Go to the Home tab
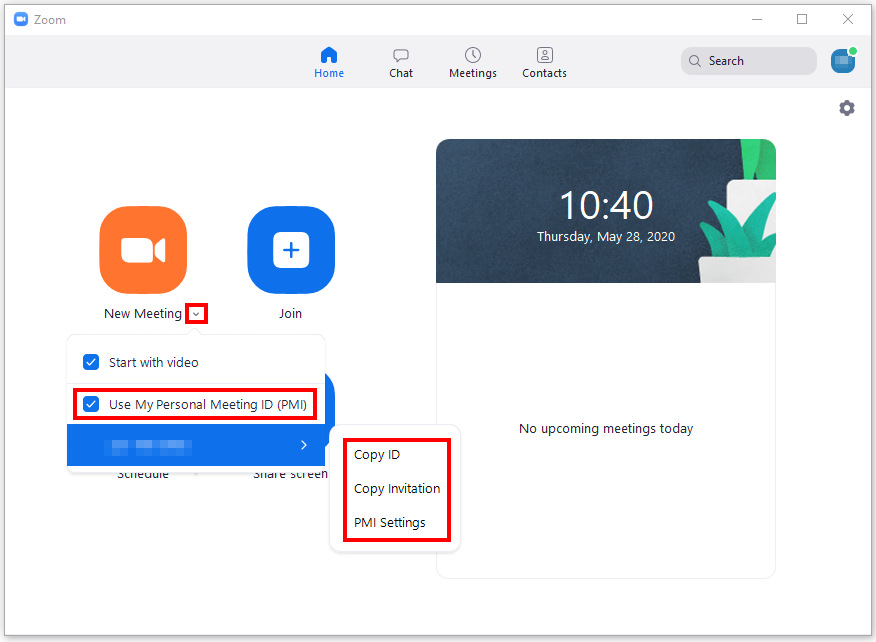The width and height of the screenshot is (876, 642). point(329,62)
